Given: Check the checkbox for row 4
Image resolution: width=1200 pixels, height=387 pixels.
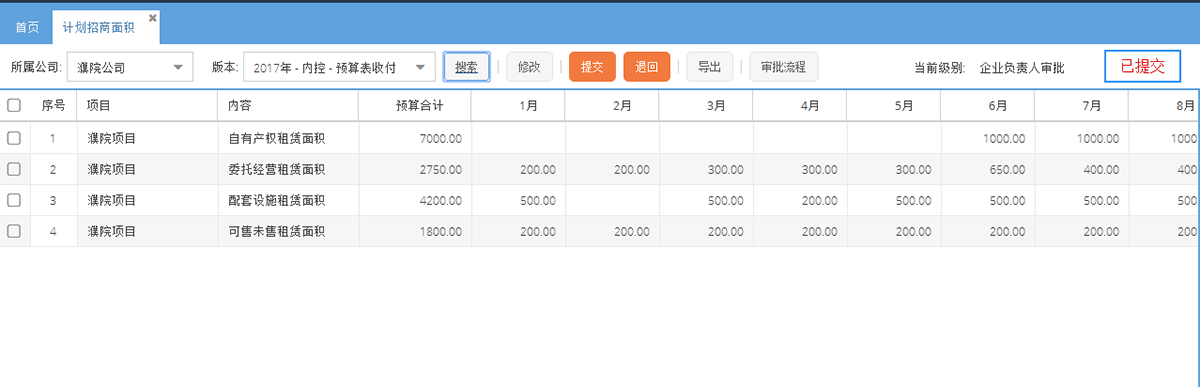Looking at the screenshot, I should 14,231.
